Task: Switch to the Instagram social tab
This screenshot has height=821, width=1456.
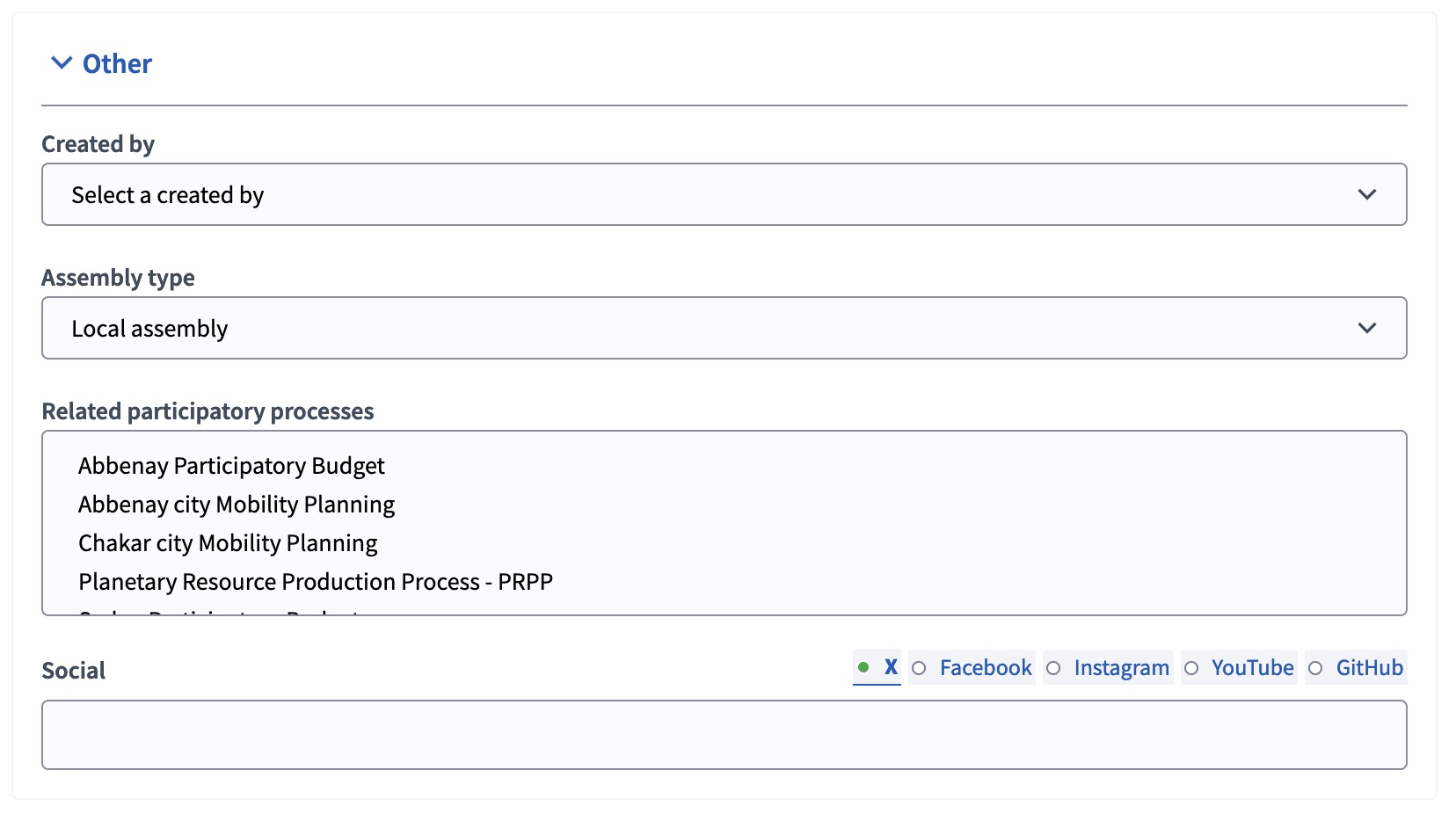Action: click(x=1121, y=668)
